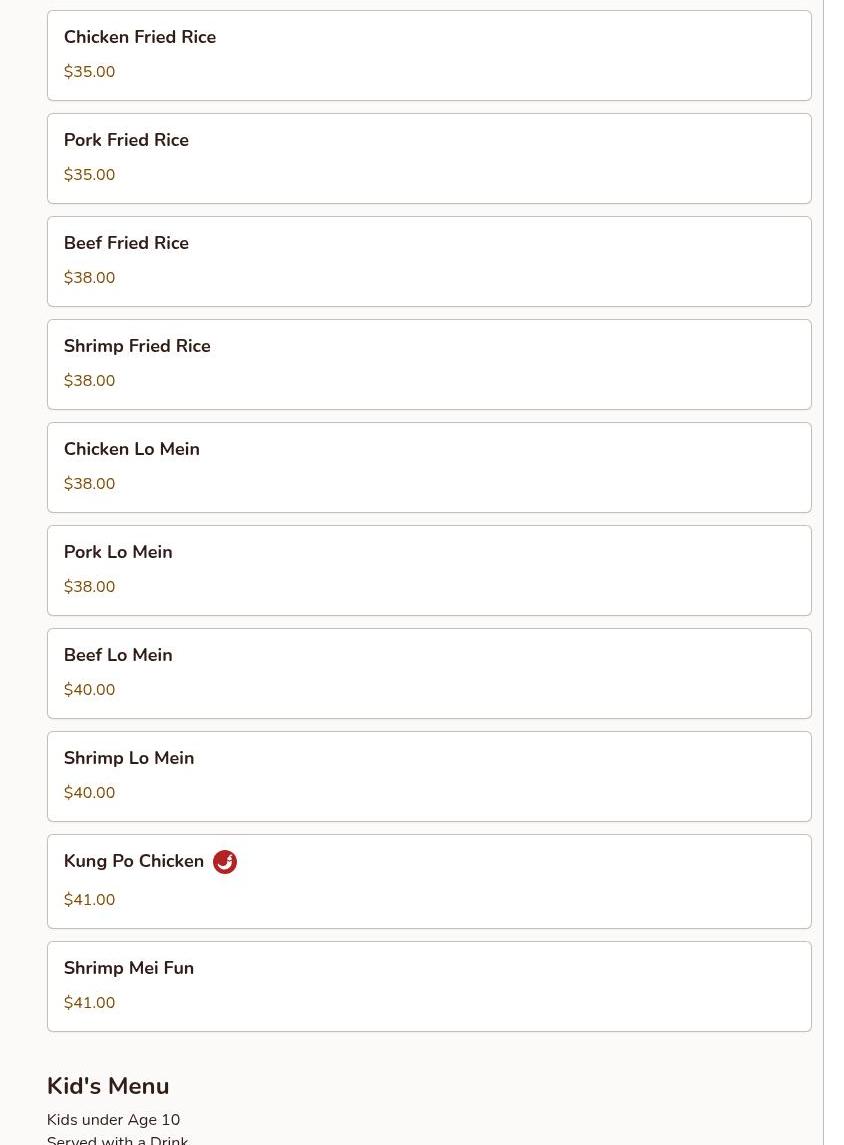
Task: Choose Beef Fried Rice from the menu
Action: (x=126, y=244)
